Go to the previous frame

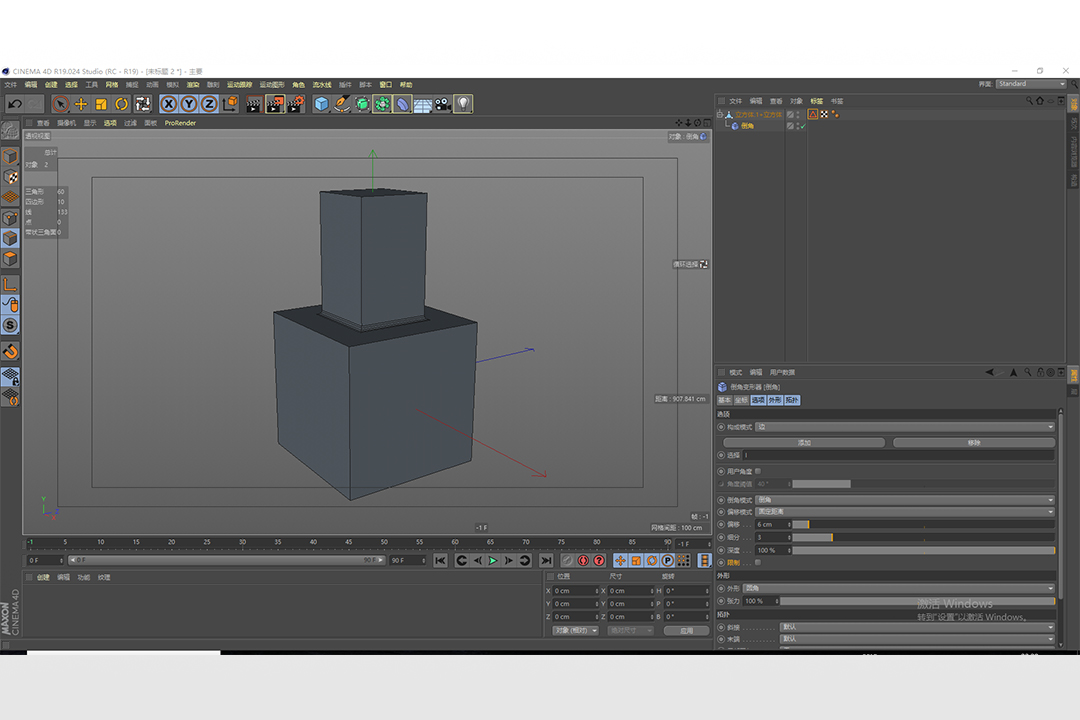tap(477, 560)
